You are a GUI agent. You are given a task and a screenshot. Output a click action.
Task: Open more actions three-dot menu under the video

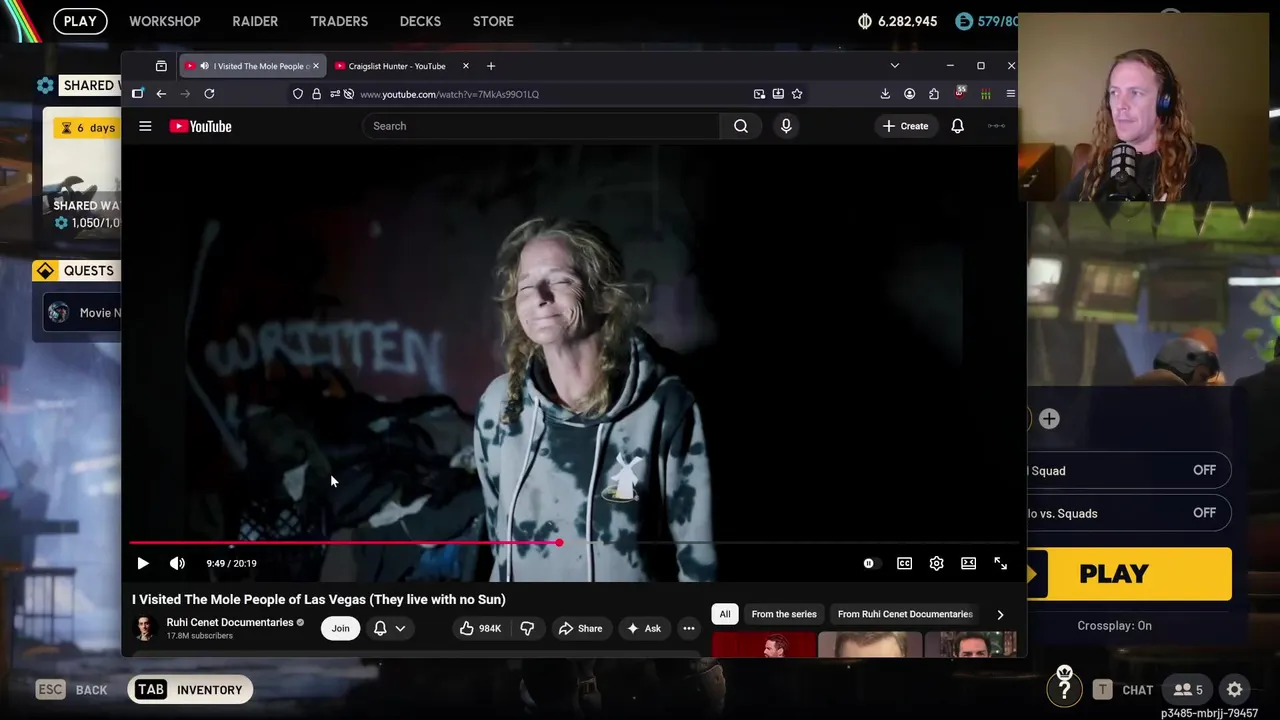tap(688, 628)
